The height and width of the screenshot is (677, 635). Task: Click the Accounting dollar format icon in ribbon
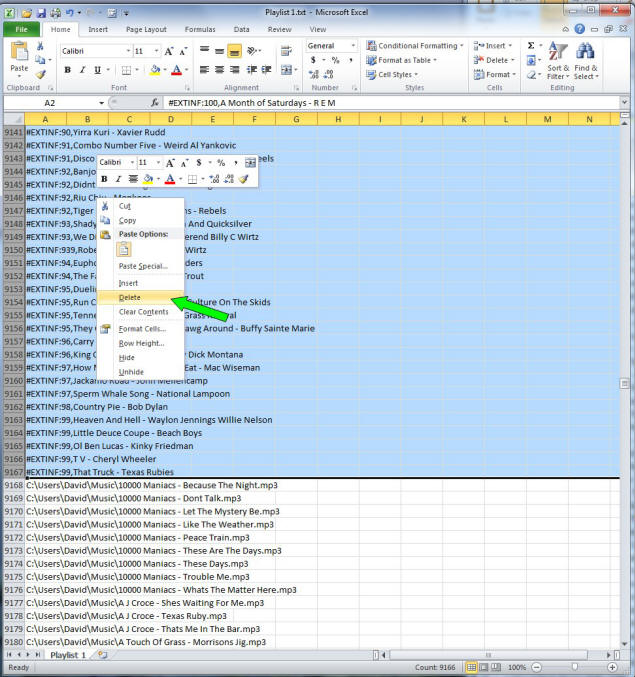(x=313, y=60)
